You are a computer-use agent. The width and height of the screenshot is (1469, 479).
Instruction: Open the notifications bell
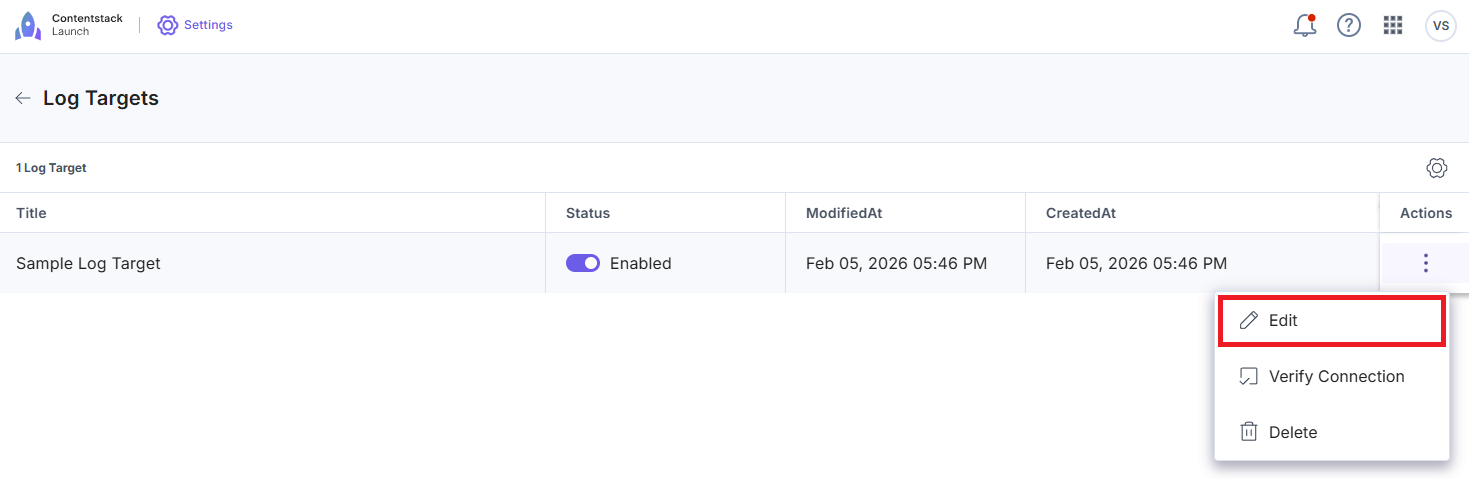tap(1304, 26)
